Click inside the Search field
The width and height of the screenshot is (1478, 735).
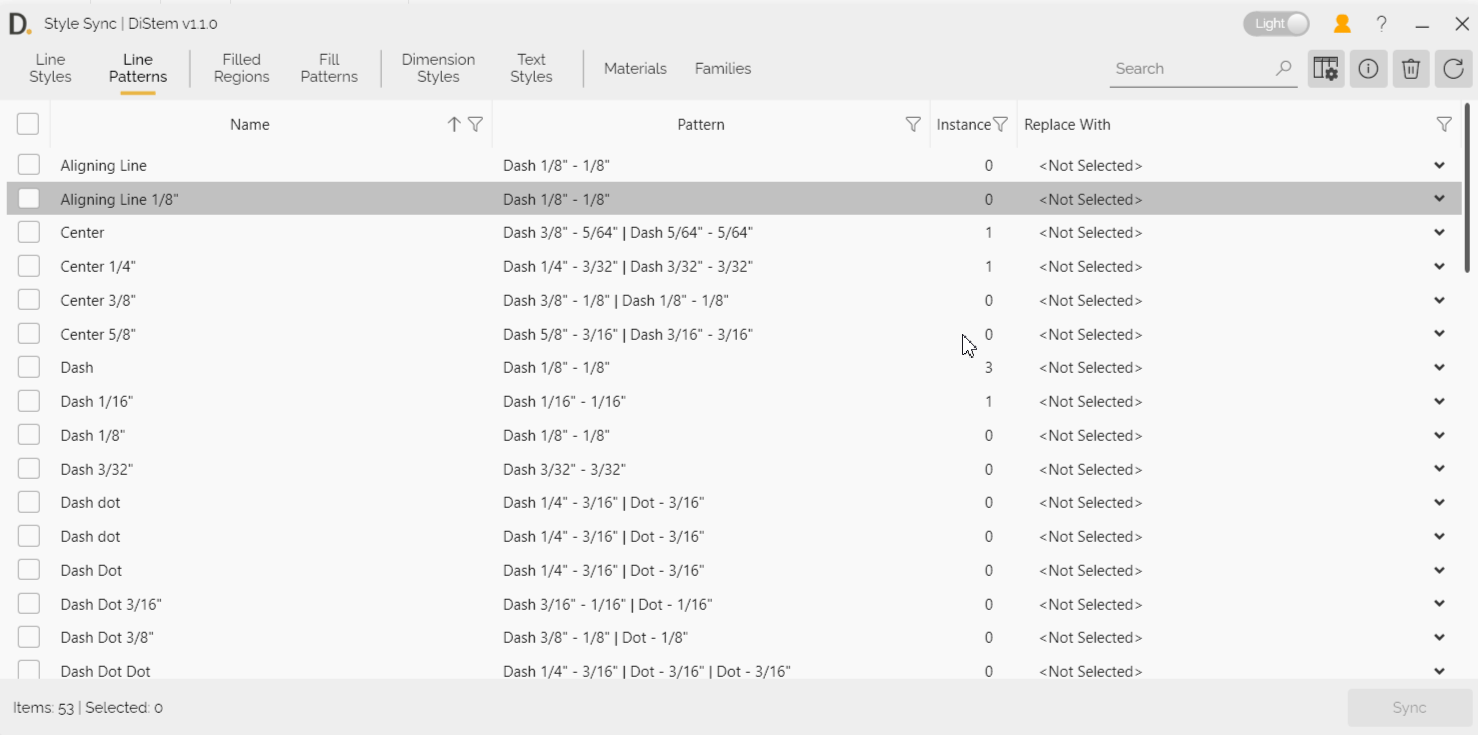tap(1180, 68)
